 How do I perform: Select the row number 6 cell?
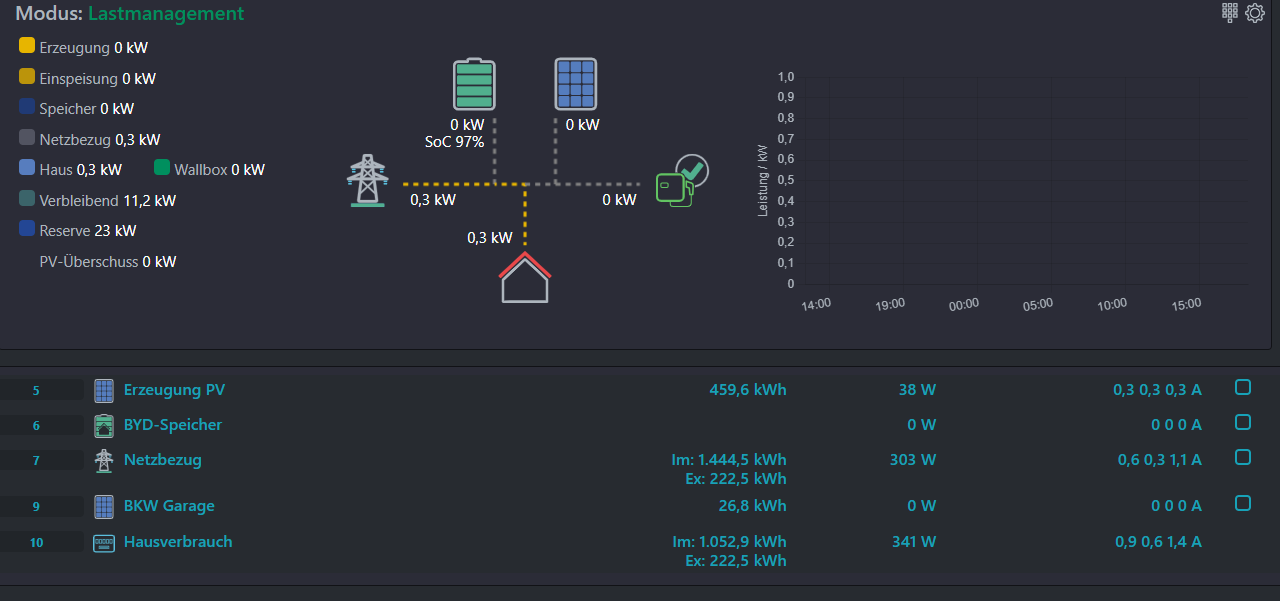coord(42,426)
